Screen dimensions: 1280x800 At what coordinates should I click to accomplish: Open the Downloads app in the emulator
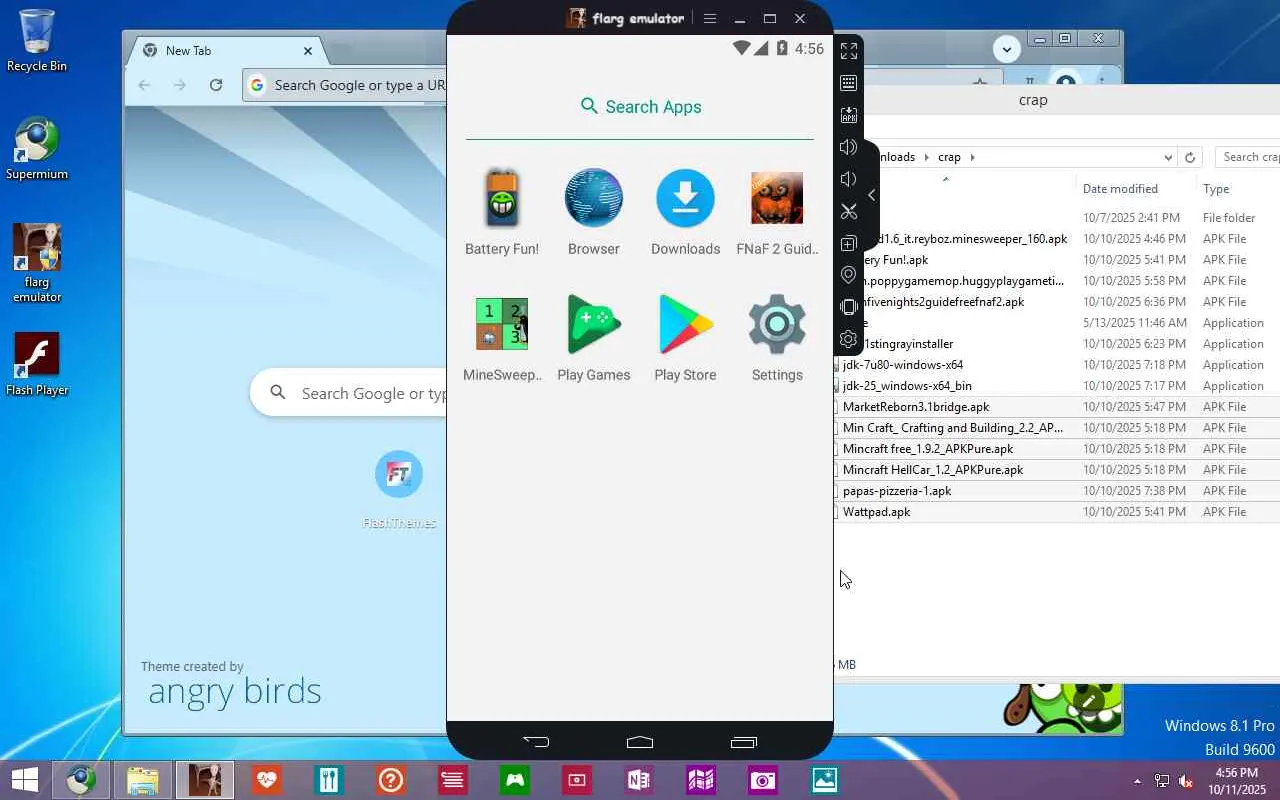[x=685, y=211]
